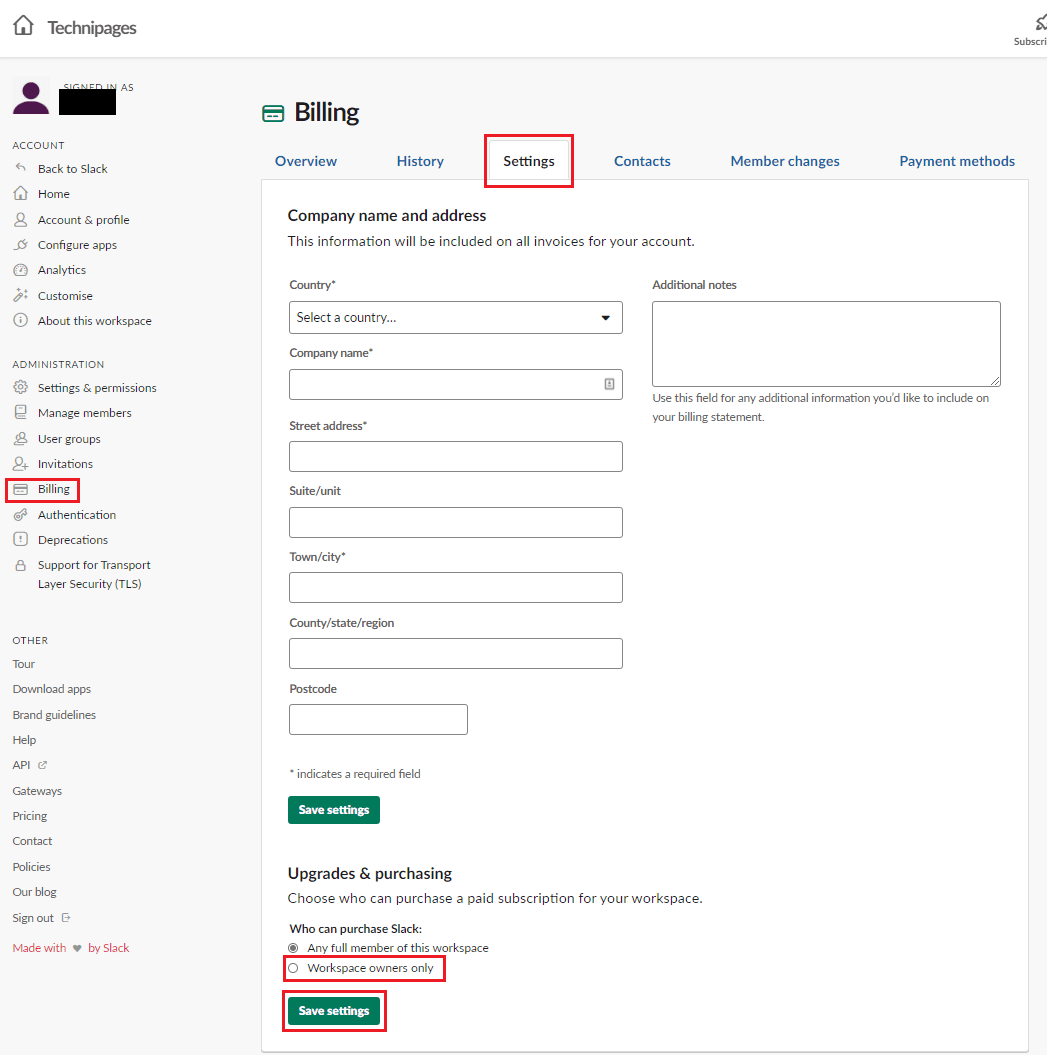Image resolution: width=1047 pixels, height=1055 pixels.
Task: Select Any full member of this workspace
Action: (x=293, y=948)
